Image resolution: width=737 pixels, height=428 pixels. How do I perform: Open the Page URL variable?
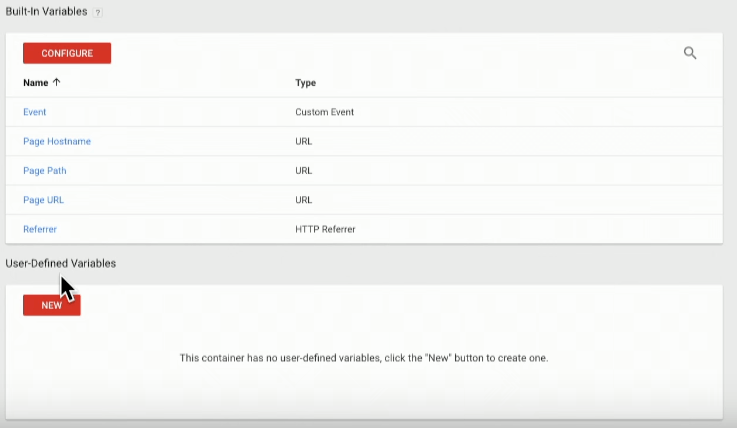[x=44, y=200]
